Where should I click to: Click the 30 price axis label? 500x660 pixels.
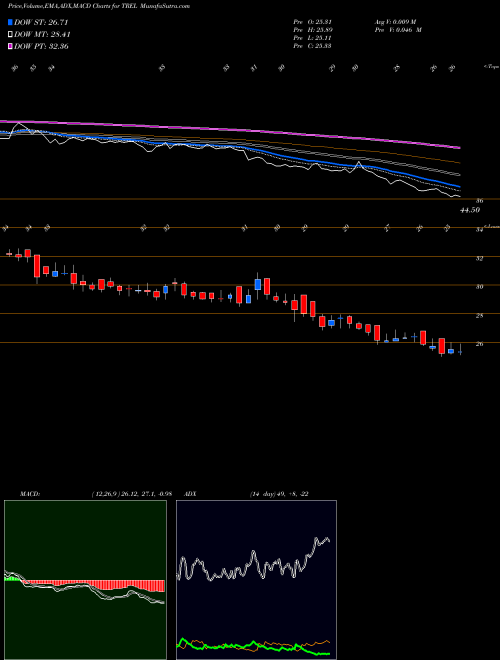click(479, 287)
